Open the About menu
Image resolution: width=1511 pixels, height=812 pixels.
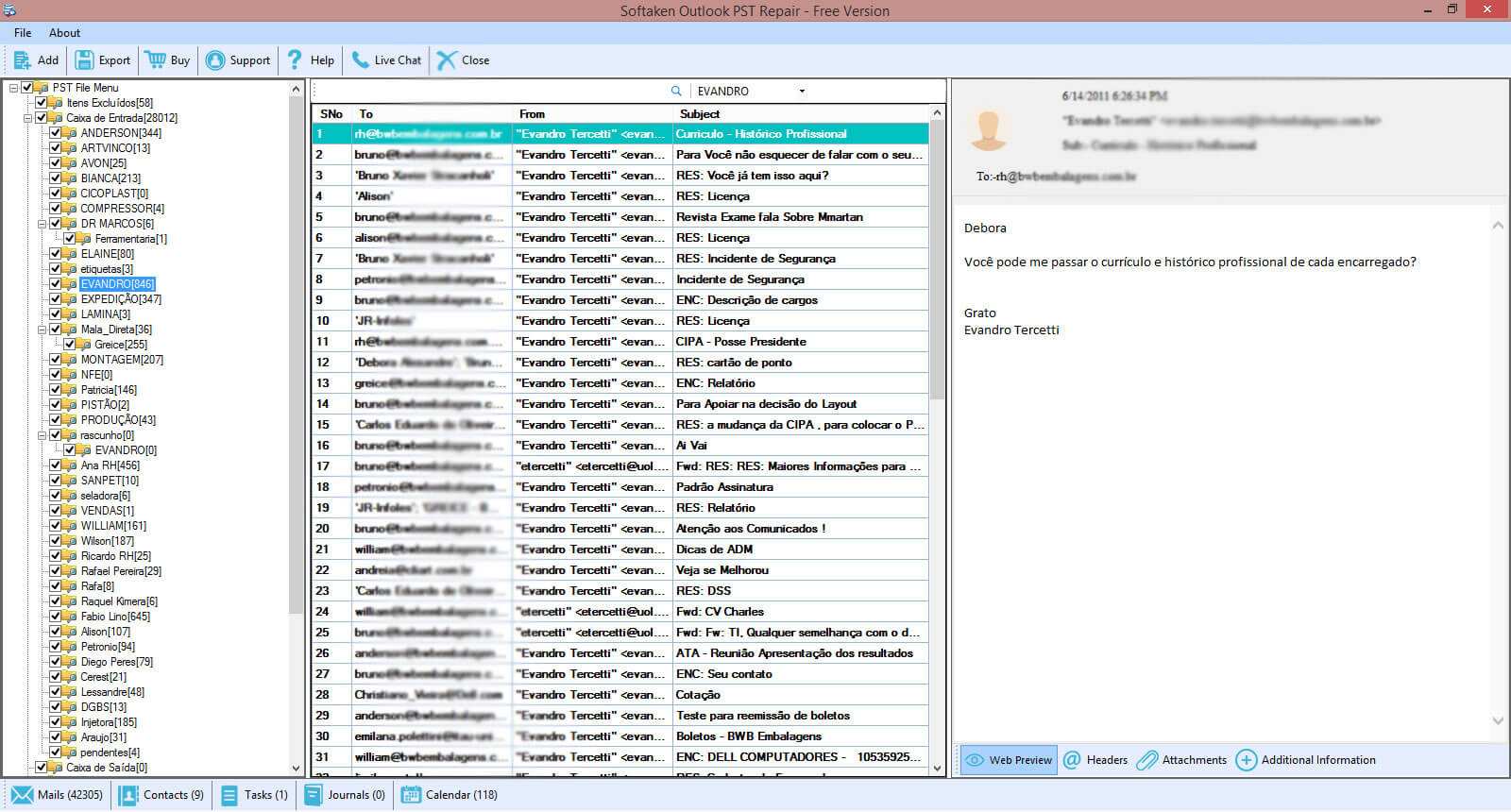click(x=65, y=33)
